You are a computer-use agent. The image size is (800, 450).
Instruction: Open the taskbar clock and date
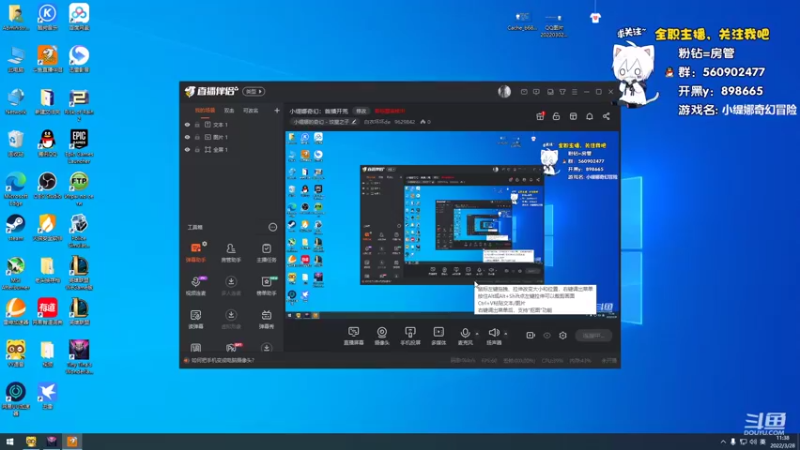(782, 442)
